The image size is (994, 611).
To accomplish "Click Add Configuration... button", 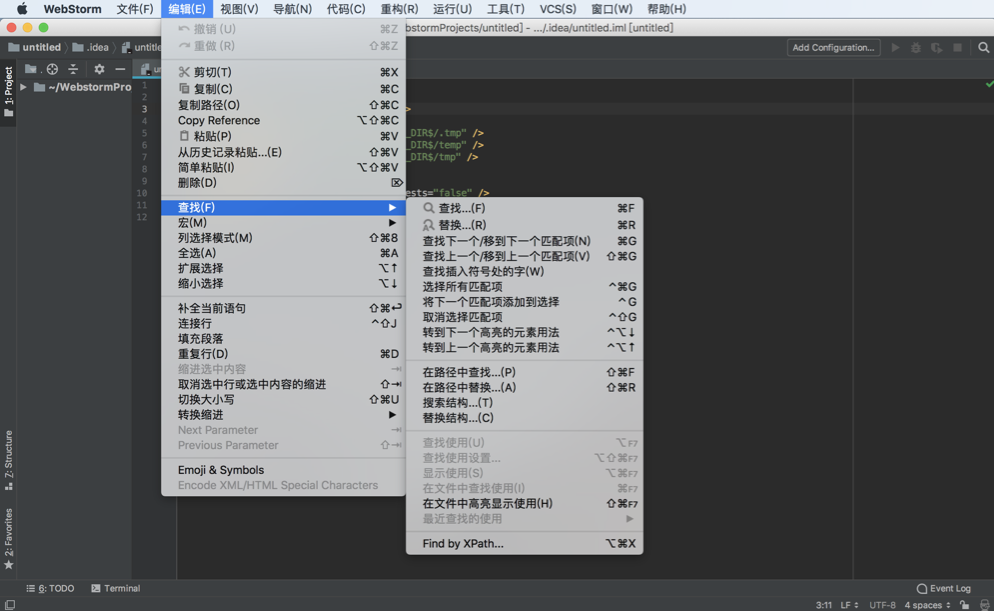I will (x=833, y=48).
